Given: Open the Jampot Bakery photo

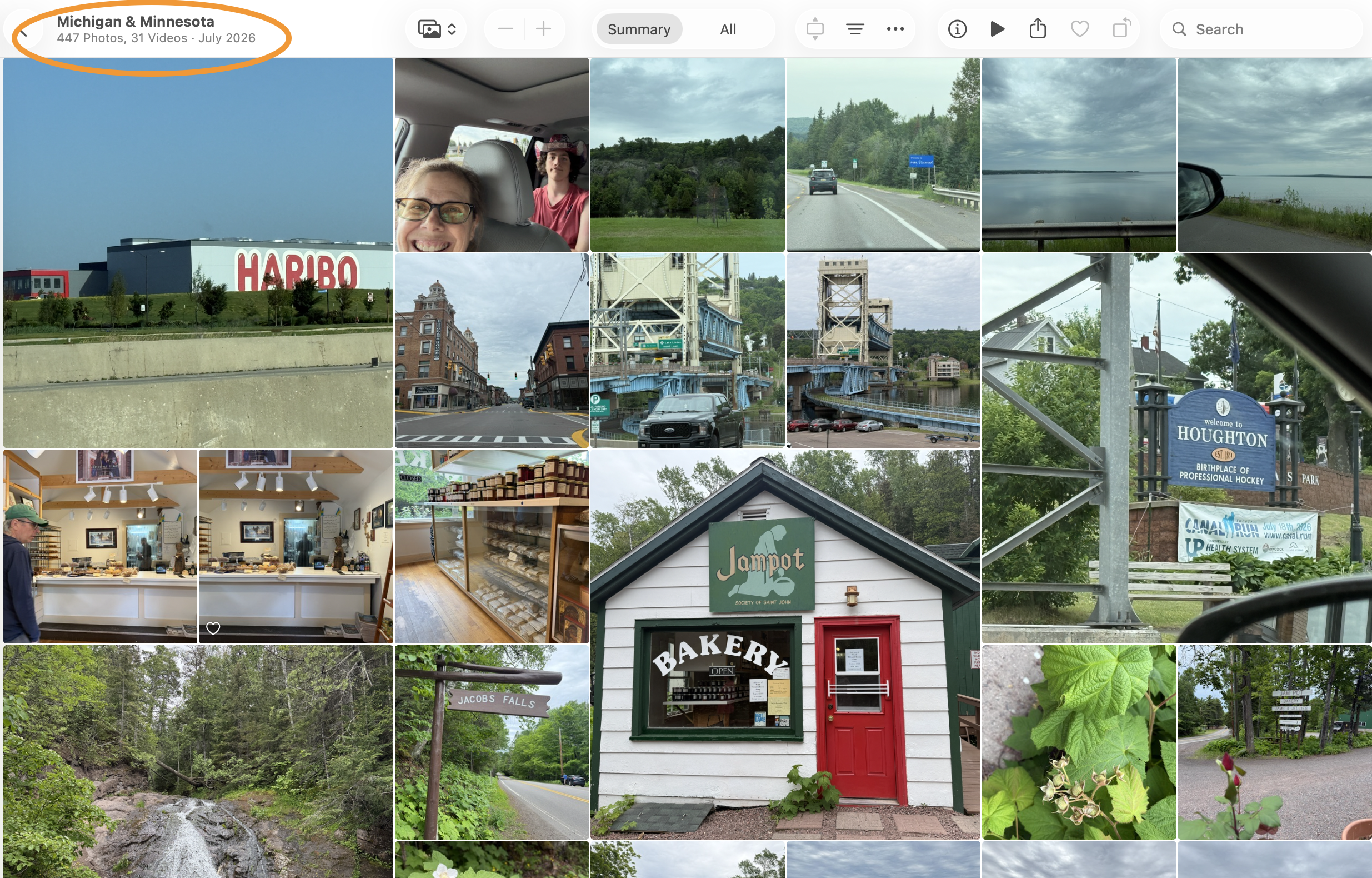Looking at the screenshot, I should click(x=784, y=643).
